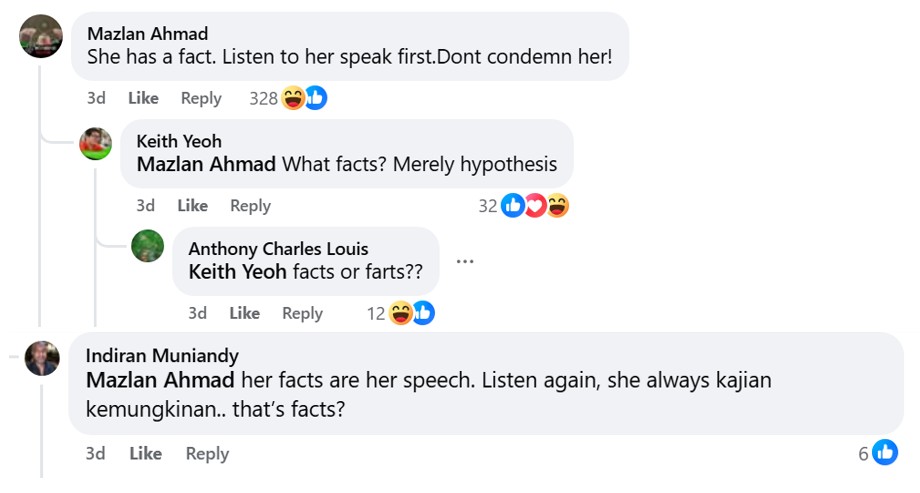Click the 3d timestamp on Mazlan's comment
Image resolution: width=920 pixels, height=493 pixels.
pos(96,98)
